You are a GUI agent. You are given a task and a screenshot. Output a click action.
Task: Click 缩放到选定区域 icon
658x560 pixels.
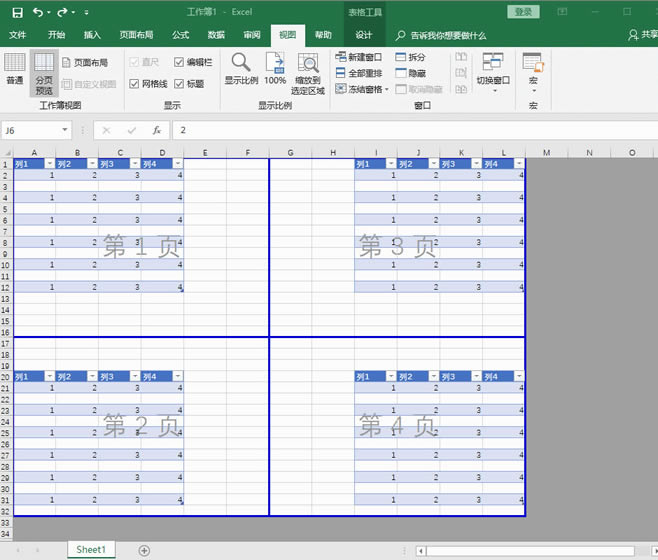[309, 70]
